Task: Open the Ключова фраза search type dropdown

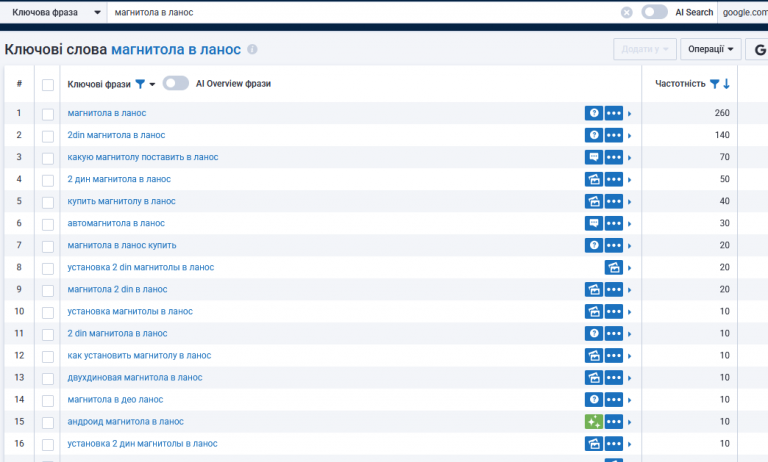Action: click(x=54, y=12)
